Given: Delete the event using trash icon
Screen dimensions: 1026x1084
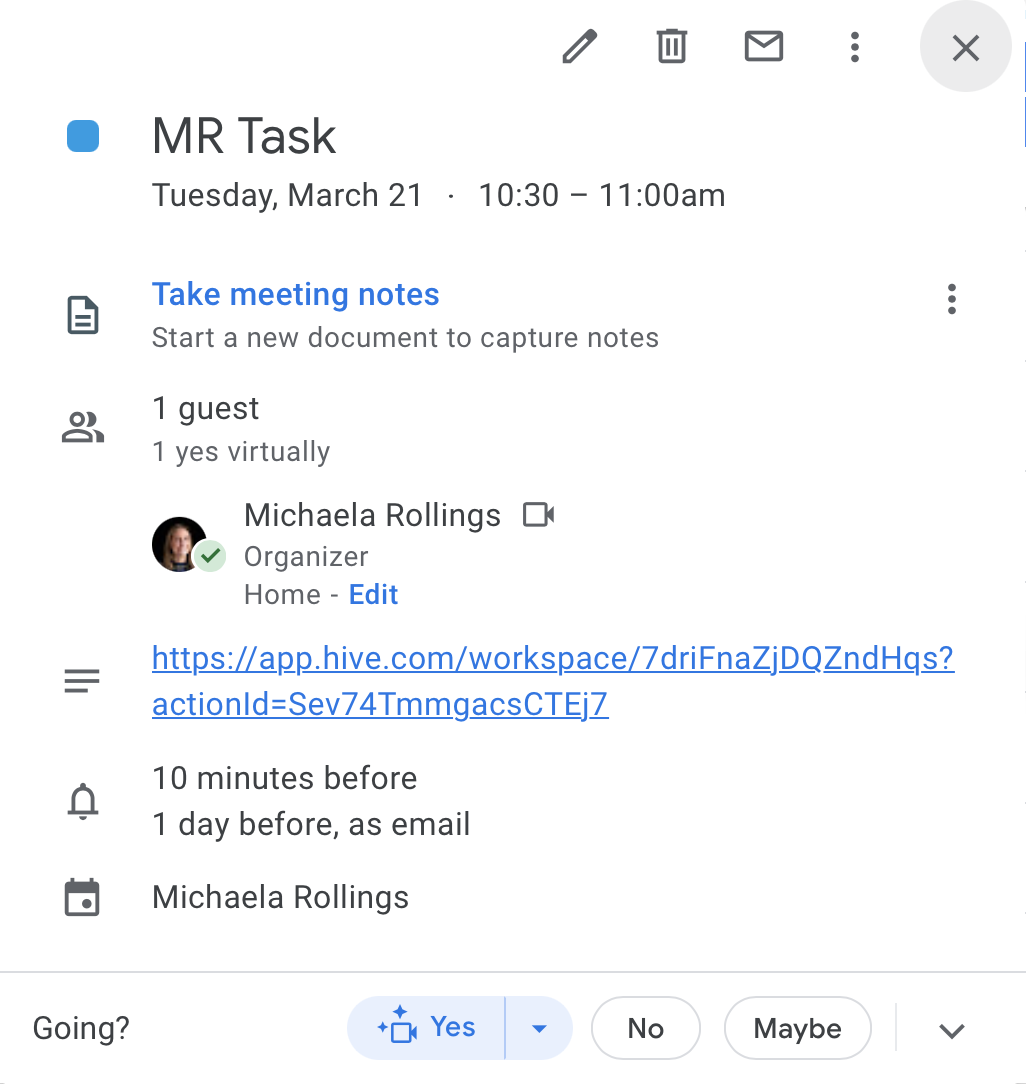Looking at the screenshot, I should [x=671, y=46].
